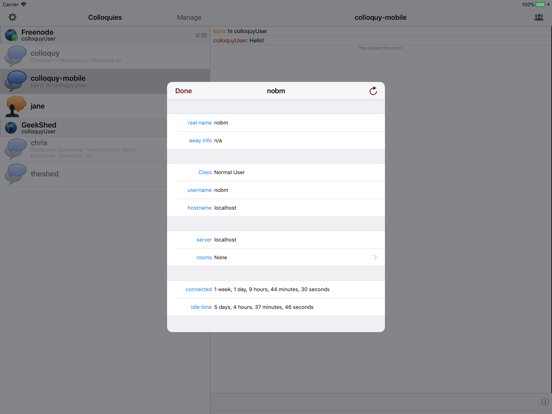Click the info icon beside message field
This screenshot has height=414, width=552.
pos(545,402)
